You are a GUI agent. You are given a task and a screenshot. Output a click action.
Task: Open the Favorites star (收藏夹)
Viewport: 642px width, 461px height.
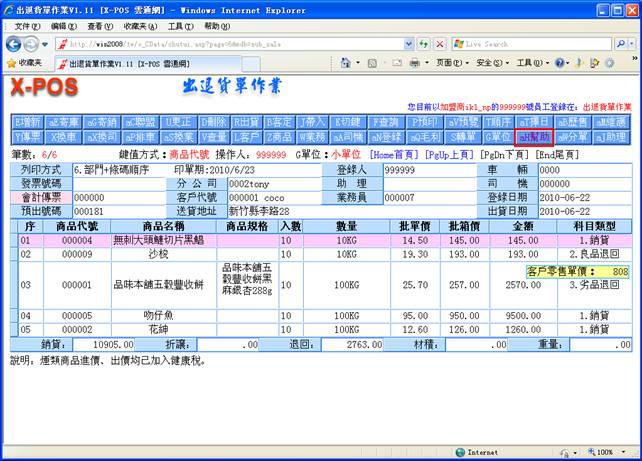(x=22, y=62)
